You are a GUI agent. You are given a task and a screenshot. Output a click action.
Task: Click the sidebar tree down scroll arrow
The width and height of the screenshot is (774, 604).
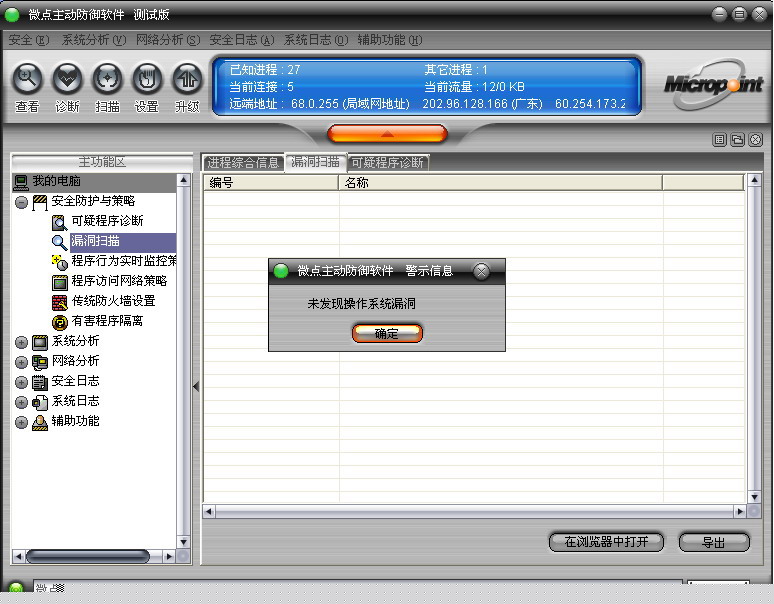pos(183,542)
